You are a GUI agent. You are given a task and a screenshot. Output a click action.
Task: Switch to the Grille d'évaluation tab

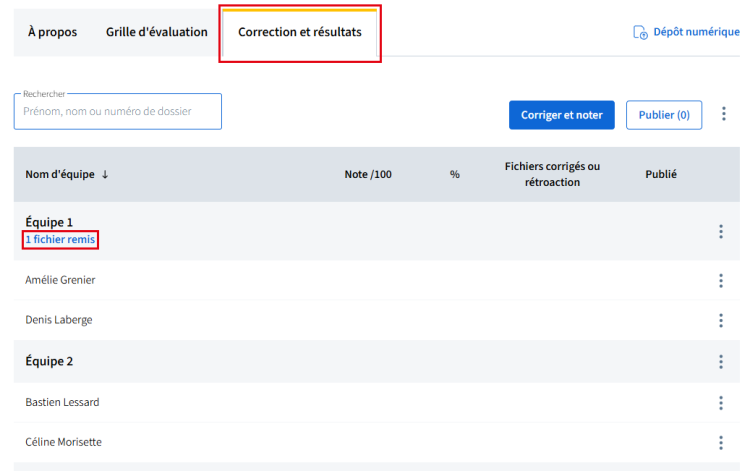(x=157, y=32)
